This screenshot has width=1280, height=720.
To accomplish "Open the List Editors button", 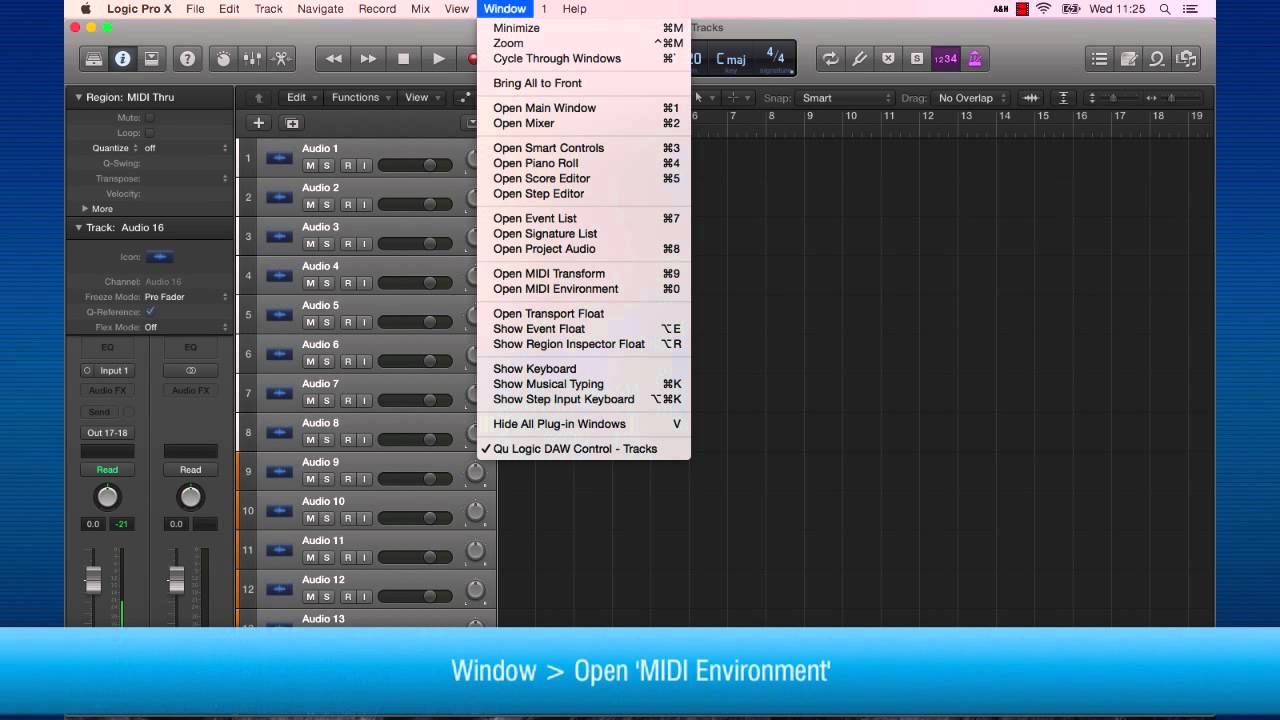I will point(1099,59).
